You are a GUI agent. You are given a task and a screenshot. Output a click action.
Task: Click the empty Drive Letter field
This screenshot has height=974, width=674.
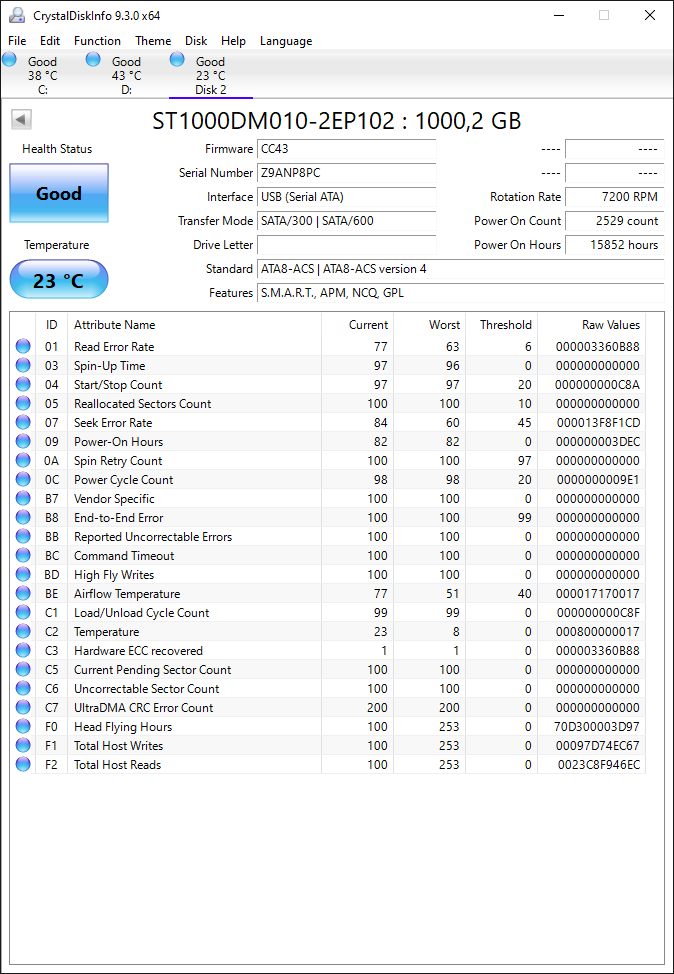pyautogui.click(x=347, y=245)
